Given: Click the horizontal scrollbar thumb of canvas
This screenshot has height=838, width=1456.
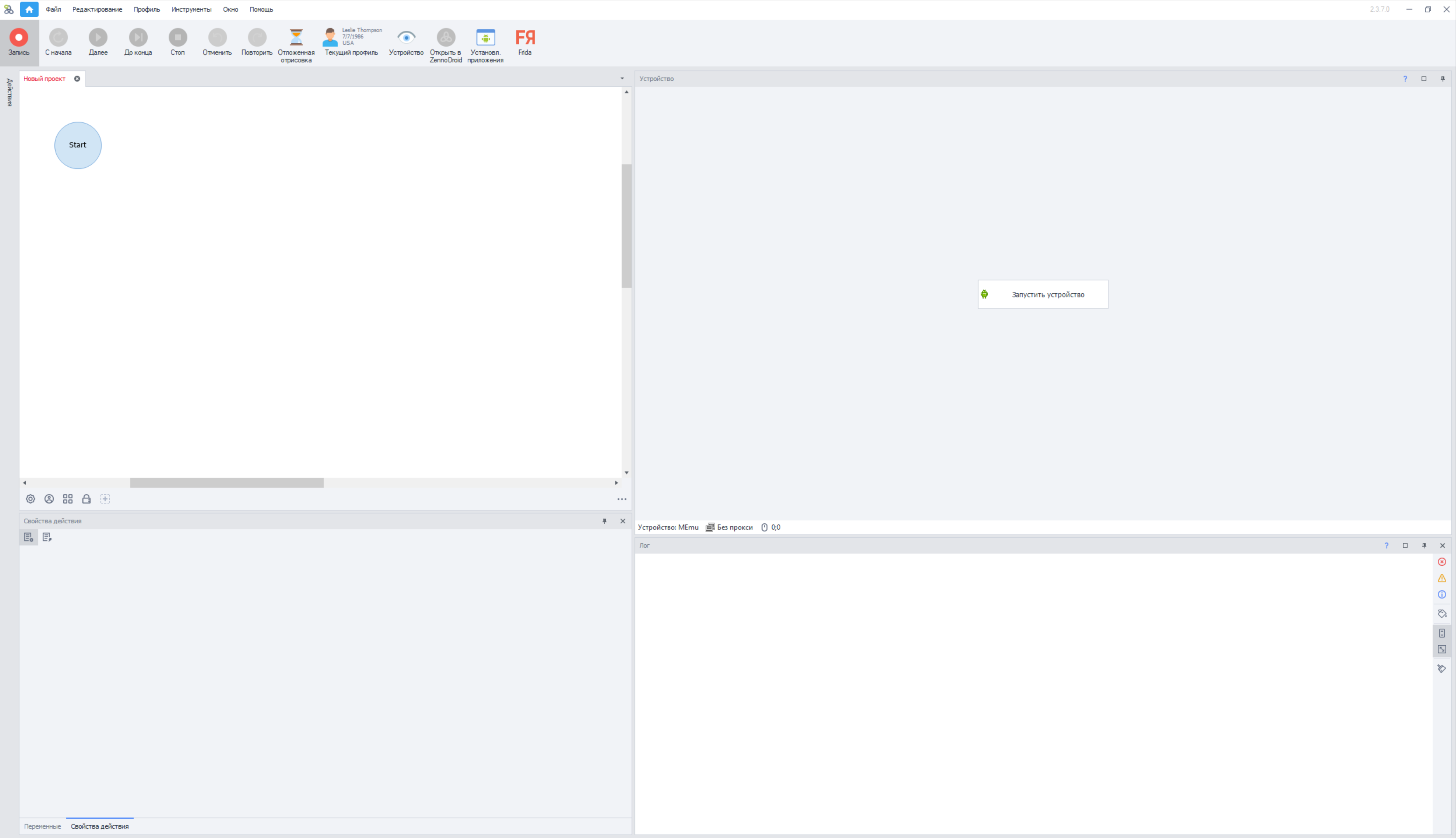Looking at the screenshot, I should [226, 483].
